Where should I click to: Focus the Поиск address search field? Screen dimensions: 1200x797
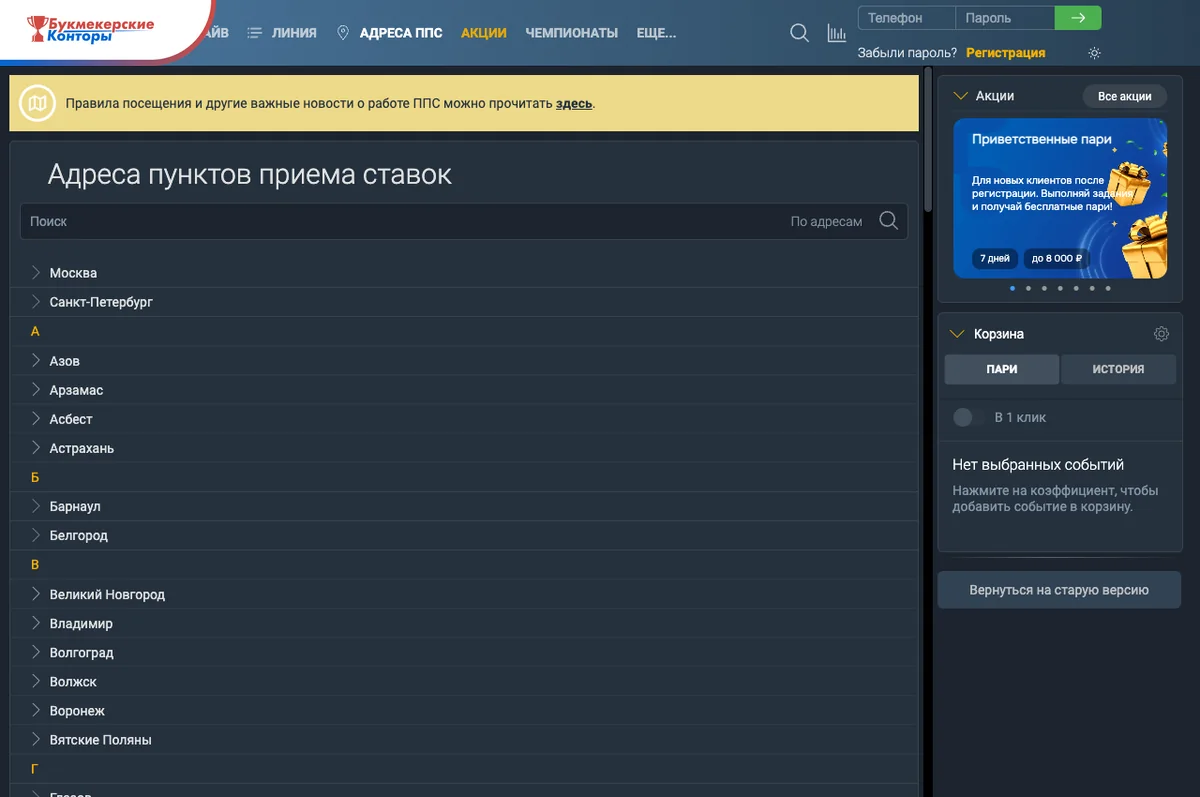coord(400,221)
